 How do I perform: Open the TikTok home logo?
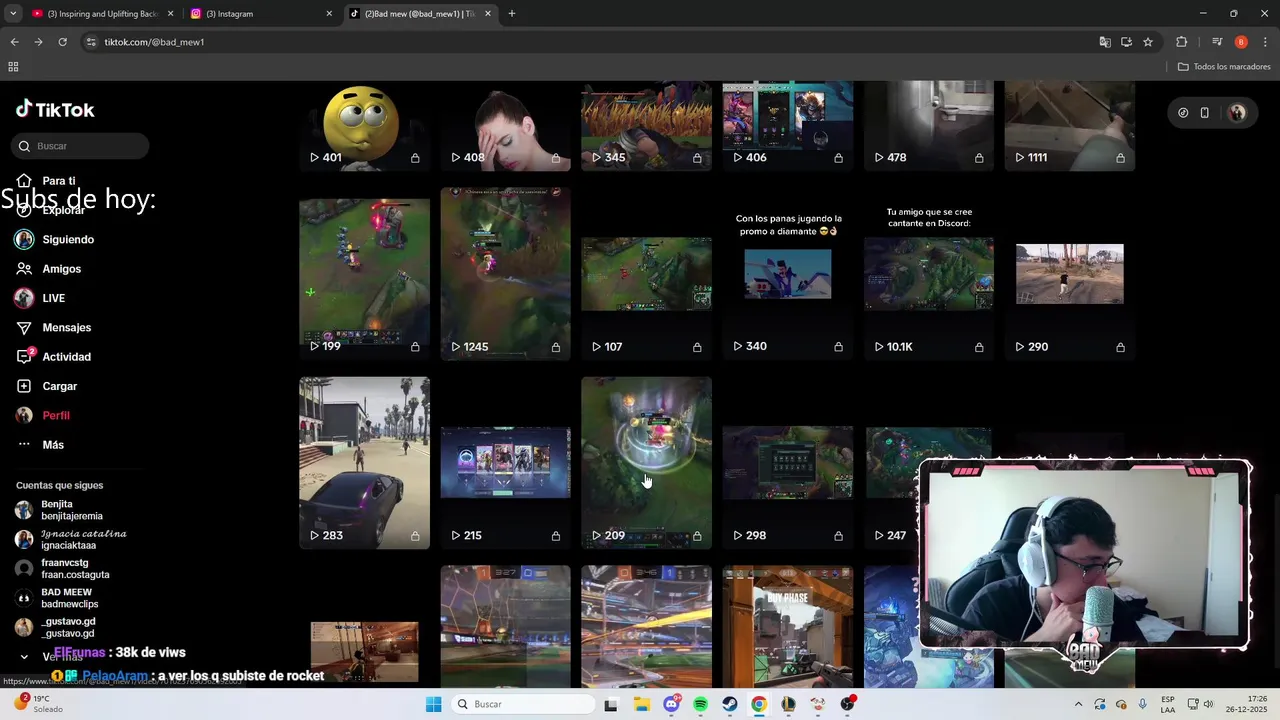(56, 110)
